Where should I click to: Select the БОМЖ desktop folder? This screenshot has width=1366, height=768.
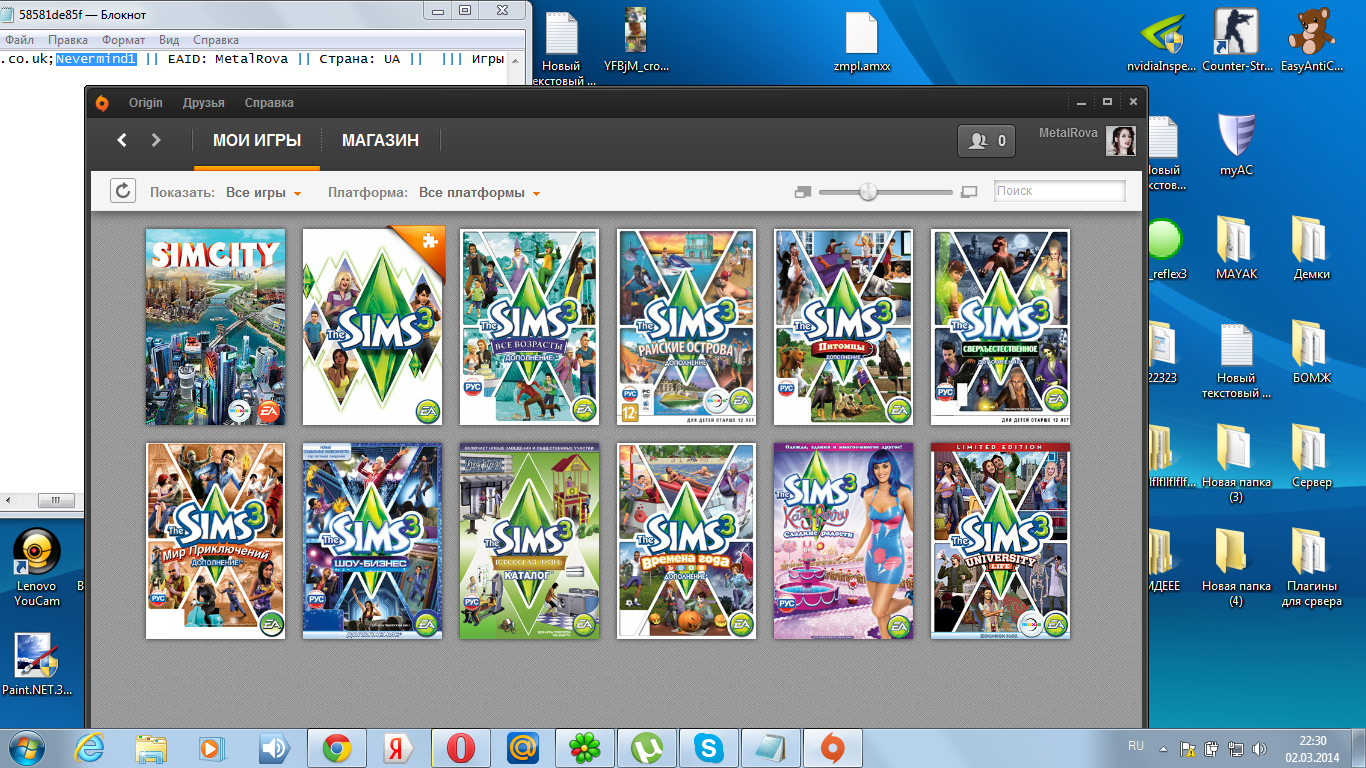[1311, 351]
